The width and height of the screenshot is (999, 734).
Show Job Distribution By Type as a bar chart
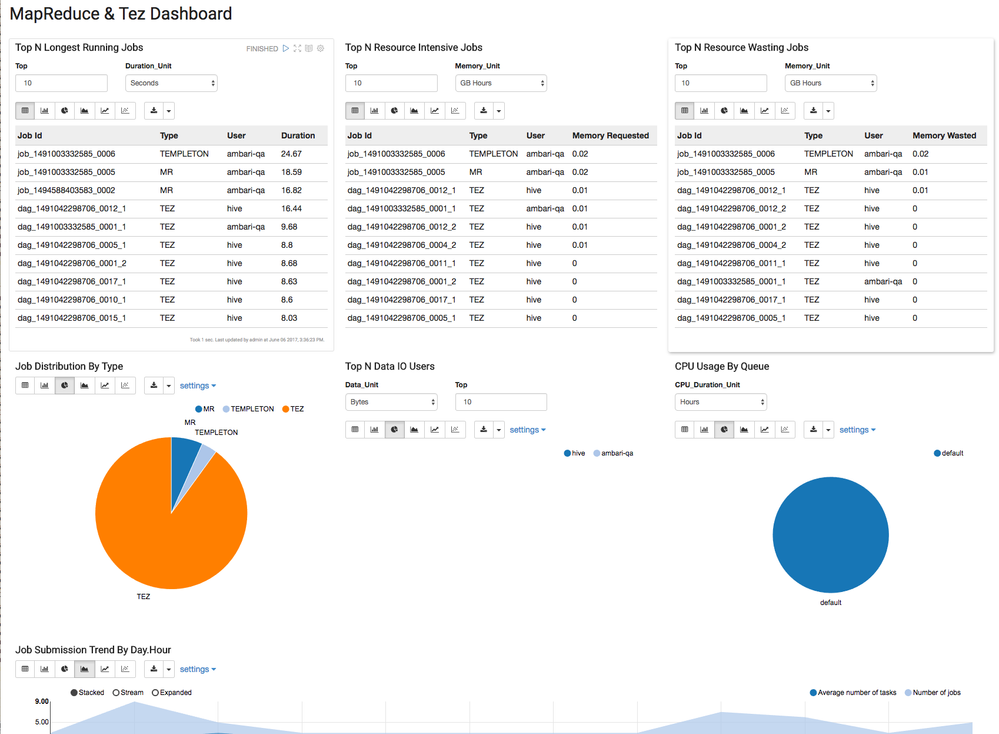(45, 385)
